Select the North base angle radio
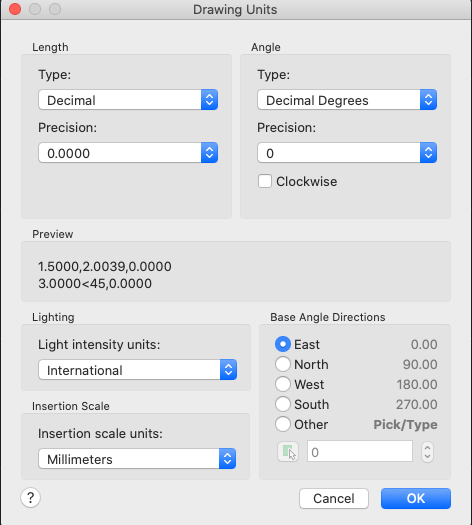 coord(283,364)
